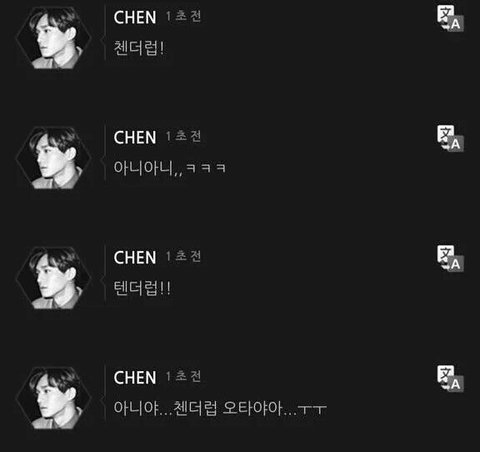Click CHEN username above 아니아니 comment
Viewport: 480px width, 452px height.
coord(135,137)
